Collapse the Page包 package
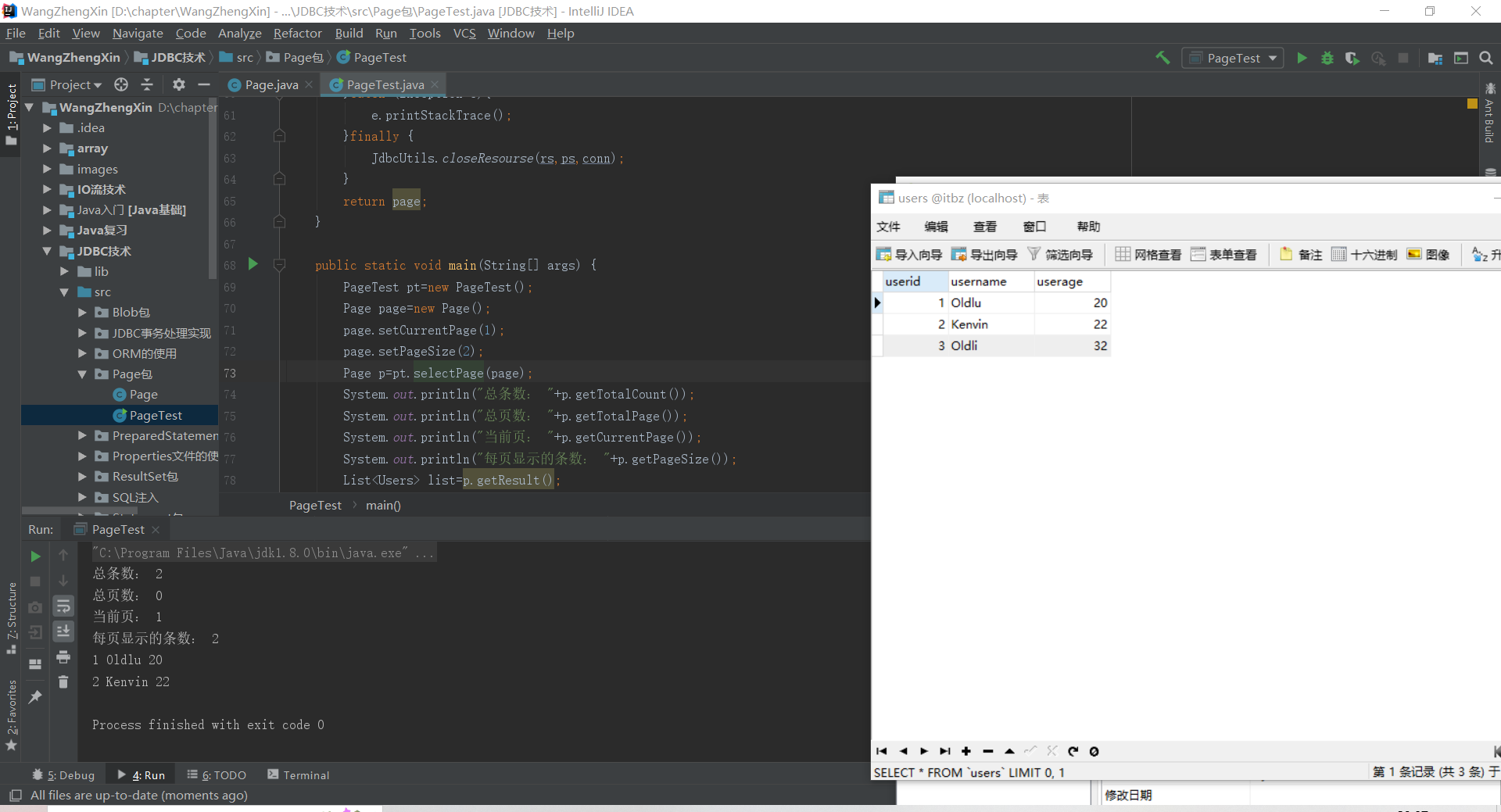 (82, 374)
